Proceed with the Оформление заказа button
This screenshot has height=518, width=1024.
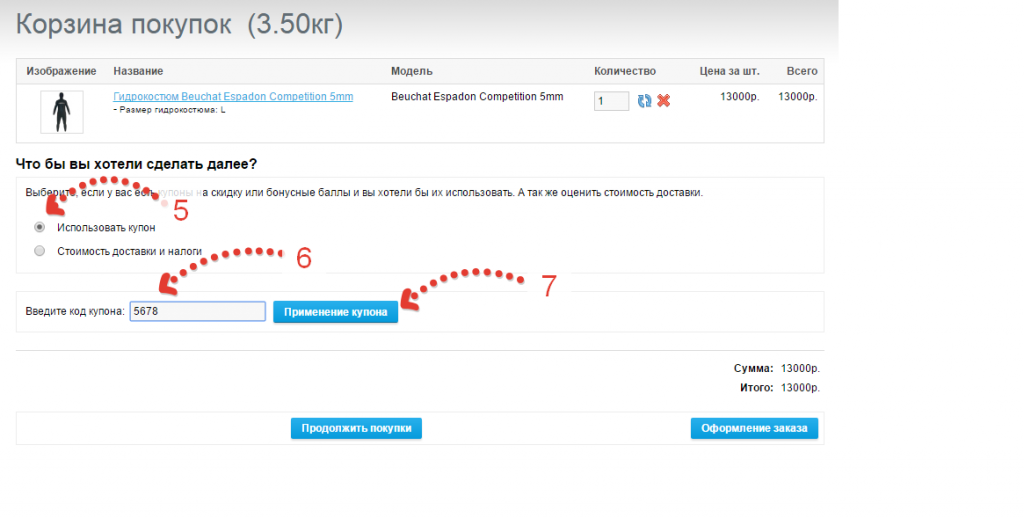coord(754,429)
